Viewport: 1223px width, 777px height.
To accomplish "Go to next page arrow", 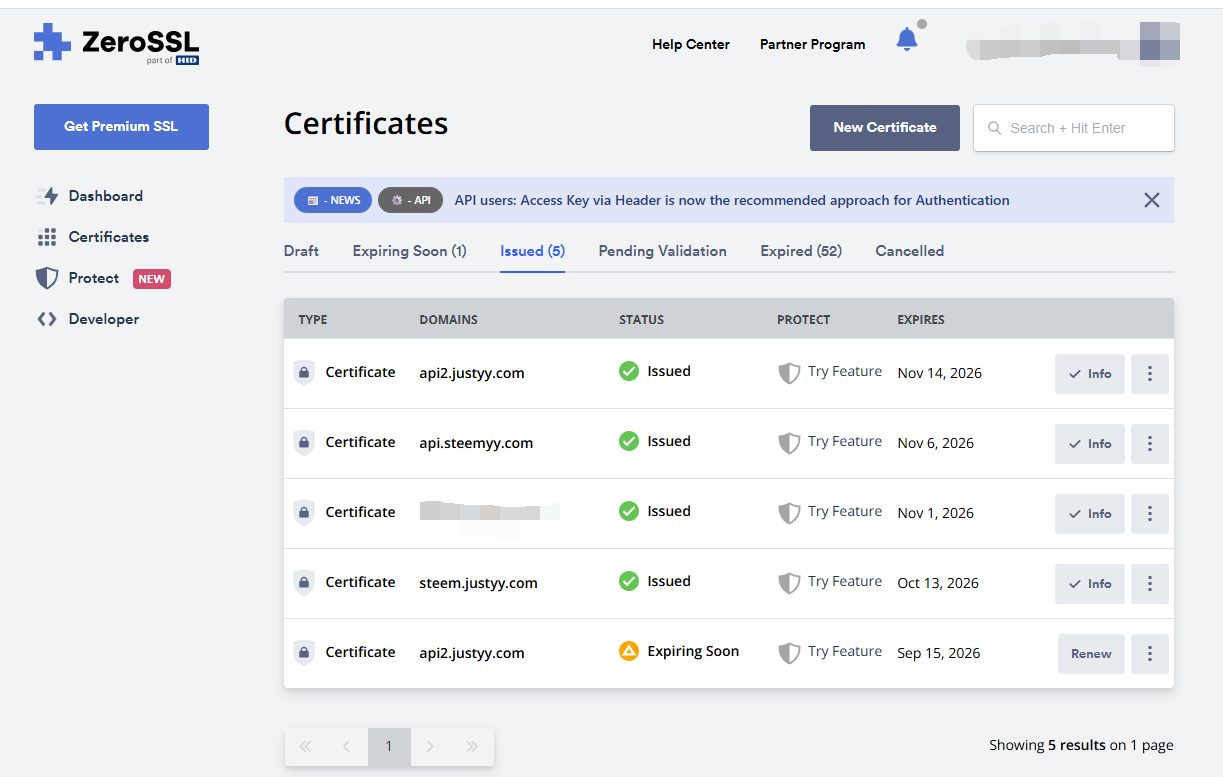I will 430,746.
